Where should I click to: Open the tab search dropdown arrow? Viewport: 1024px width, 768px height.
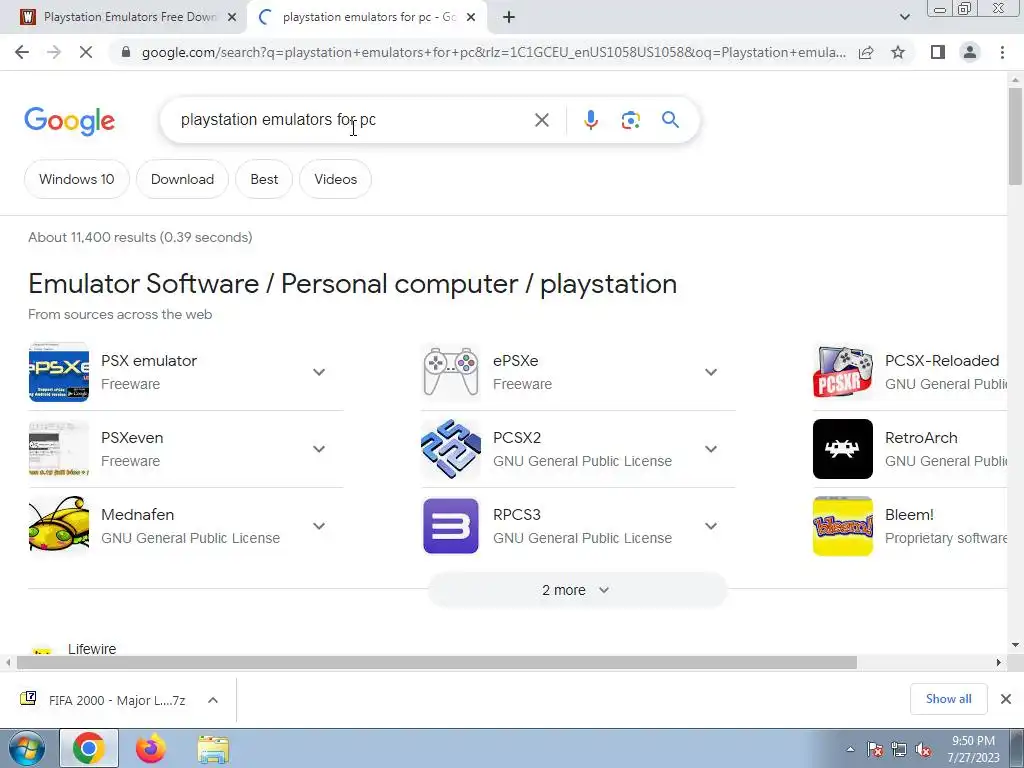pyautogui.click(x=904, y=17)
